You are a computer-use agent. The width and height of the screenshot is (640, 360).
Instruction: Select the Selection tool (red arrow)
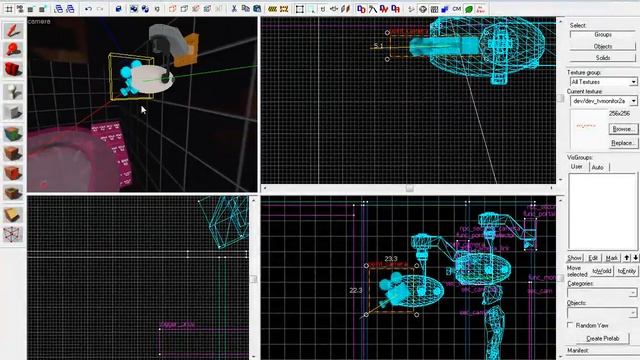(x=13, y=30)
